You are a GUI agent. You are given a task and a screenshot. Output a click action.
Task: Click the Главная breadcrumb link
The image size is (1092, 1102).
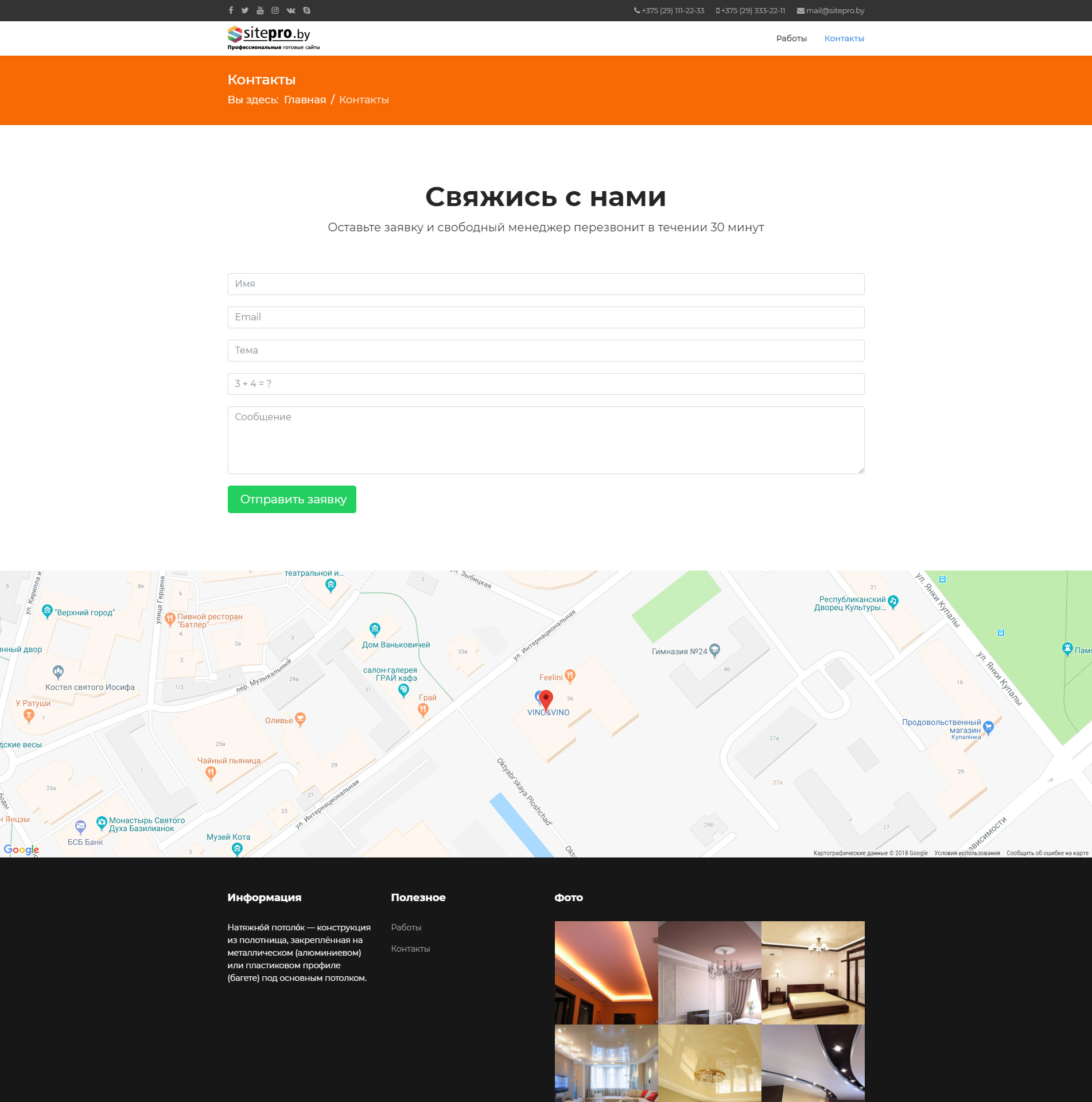pos(305,100)
